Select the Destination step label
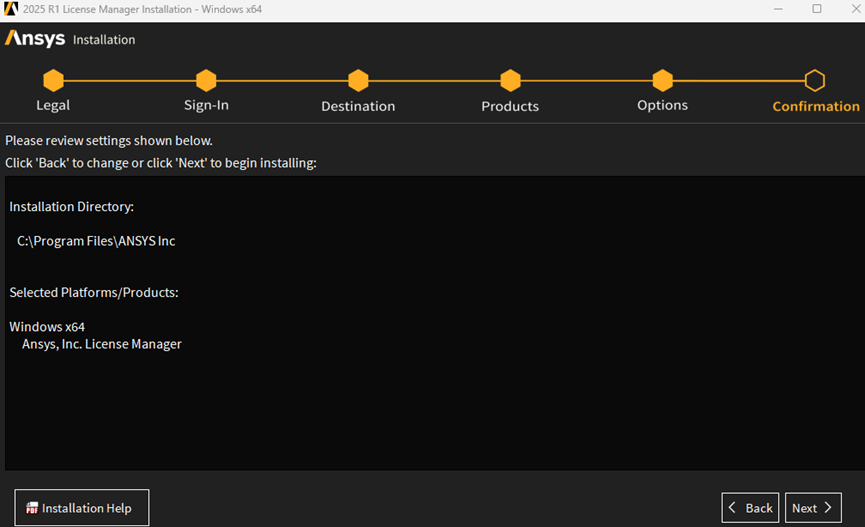Screen dimensions: 865x527 pos(358,106)
